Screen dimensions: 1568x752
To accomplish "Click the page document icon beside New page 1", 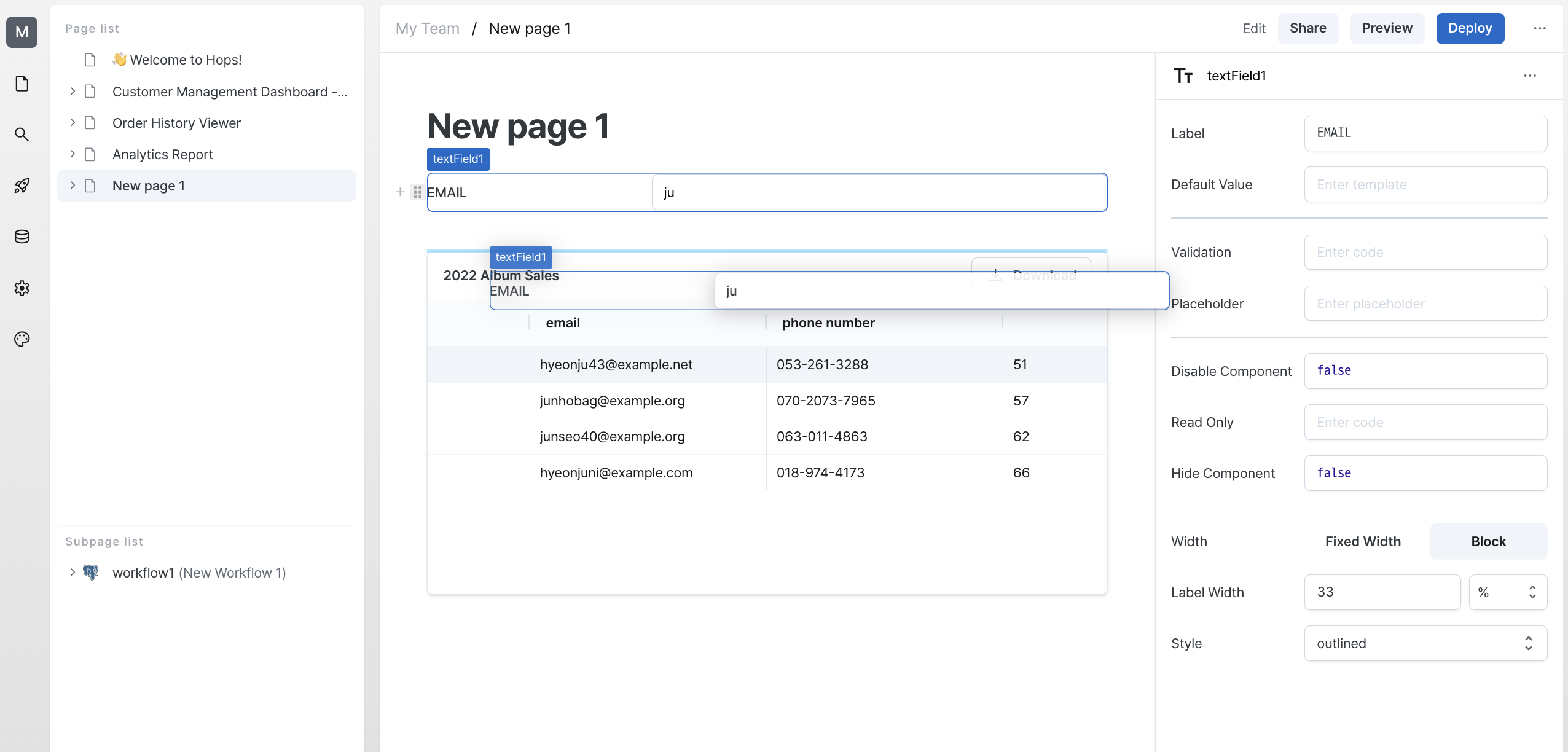I will pos(91,185).
